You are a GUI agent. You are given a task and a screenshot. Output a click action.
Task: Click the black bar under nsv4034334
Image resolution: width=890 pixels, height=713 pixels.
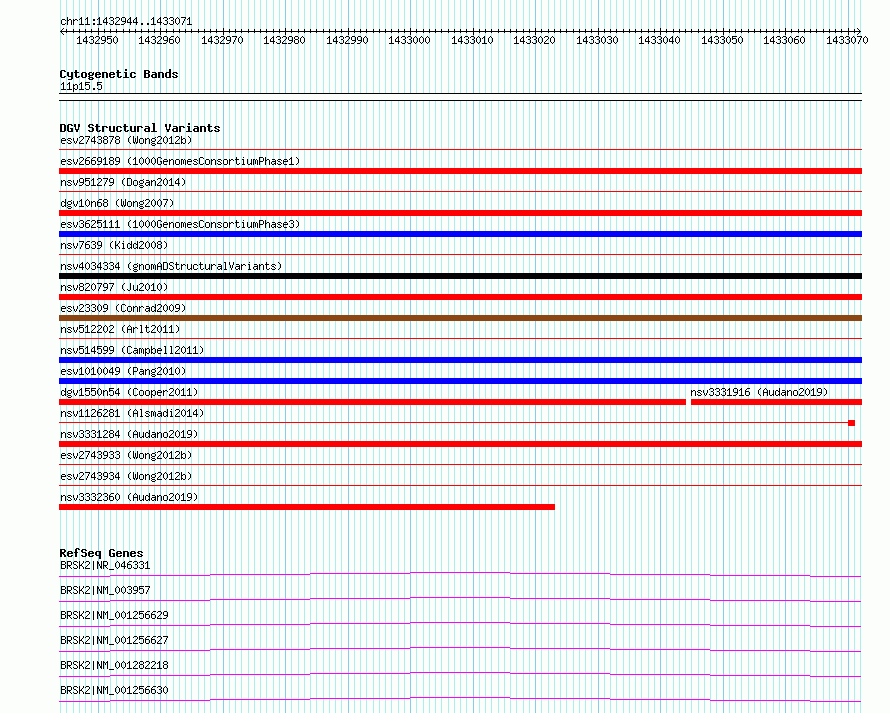point(460,276)
